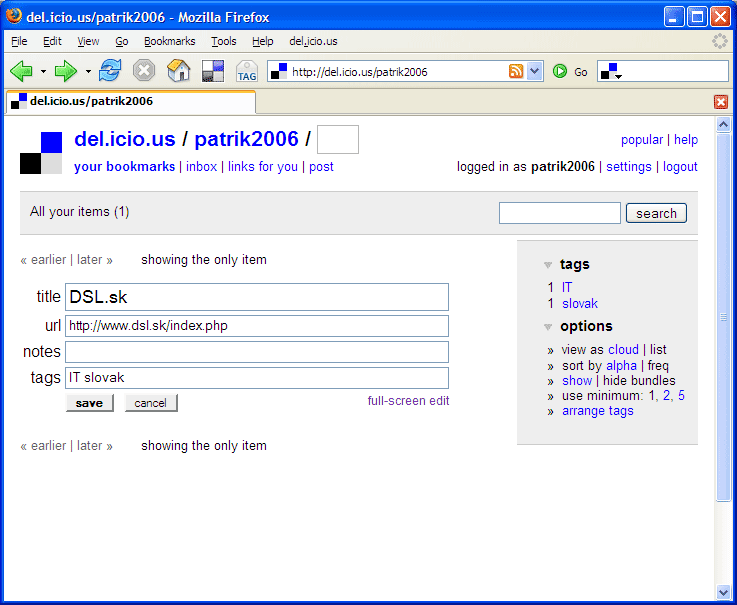
Task: Click show bundles link
Action: point(577,381)
